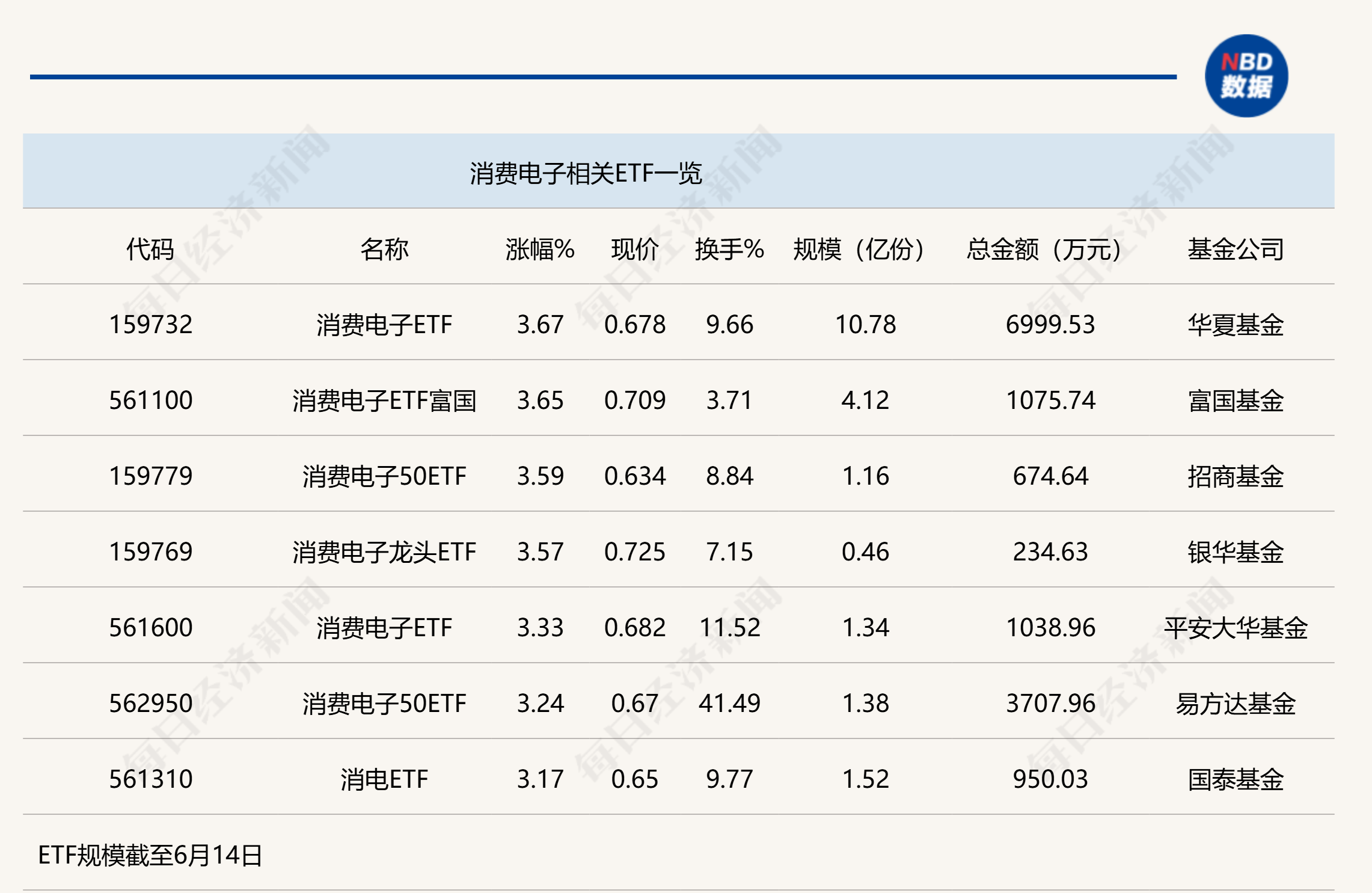
Task: Click the 41.49 turnover value
Action: 729,704
